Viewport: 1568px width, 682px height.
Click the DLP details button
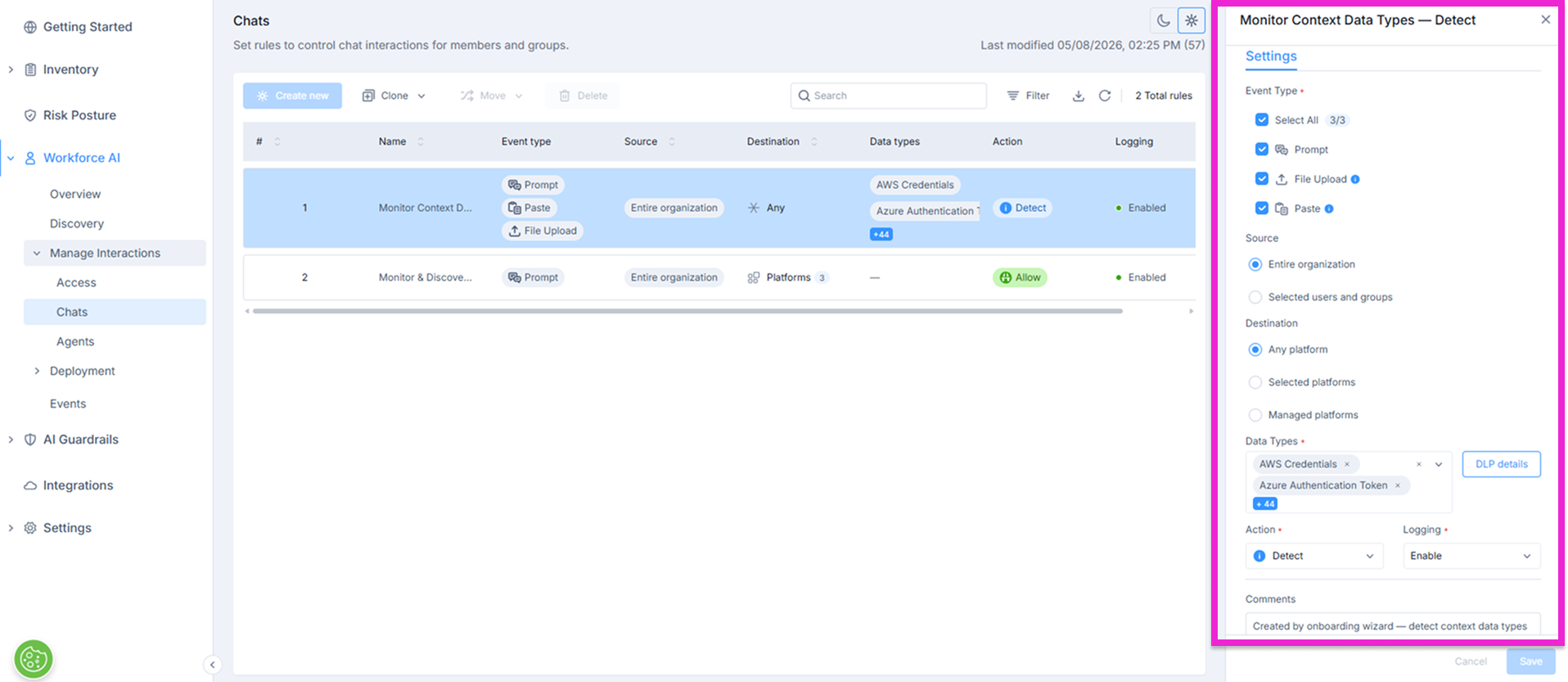1501,464
